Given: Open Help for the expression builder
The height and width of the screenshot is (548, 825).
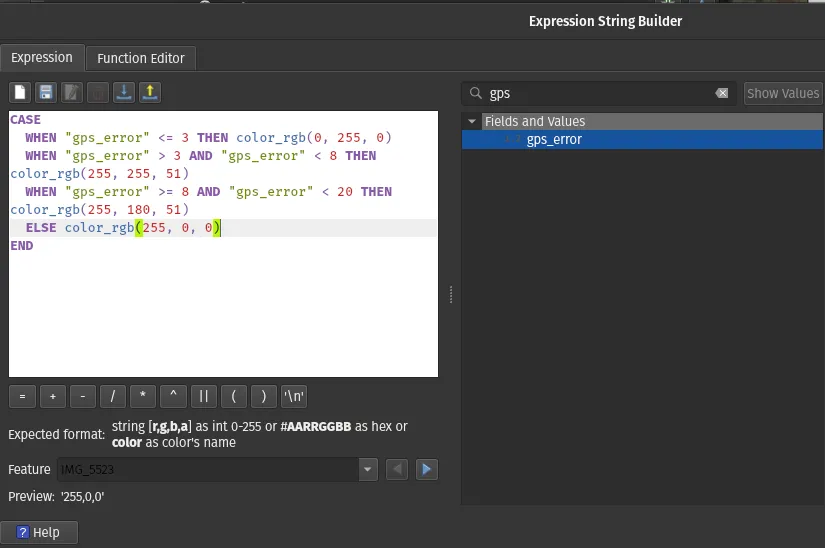Looking at the screenshot, I should point(38,532).
